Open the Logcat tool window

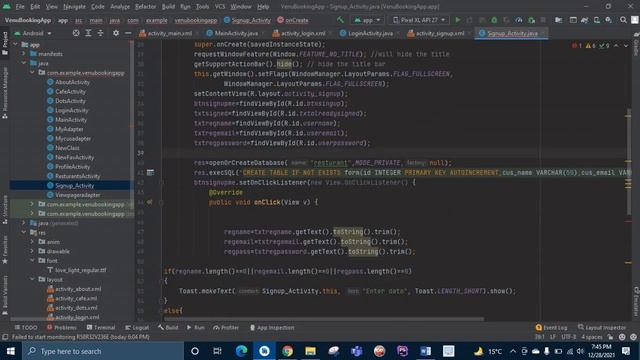click(x=137, y=327)
